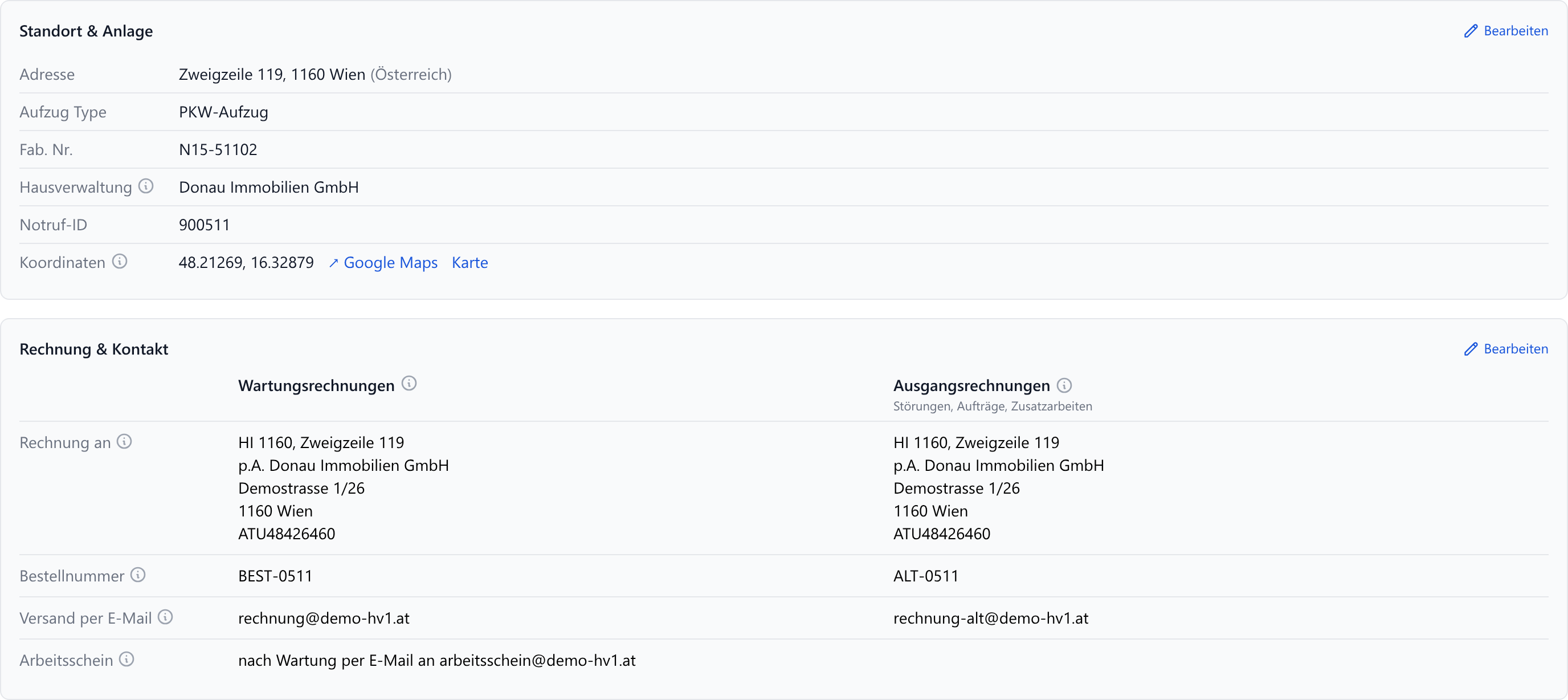The width and height of the screenshot is (1568, 700).
Task: Click ATU48426460 under Wartungsrechnungen
Action: coord(287,534)
